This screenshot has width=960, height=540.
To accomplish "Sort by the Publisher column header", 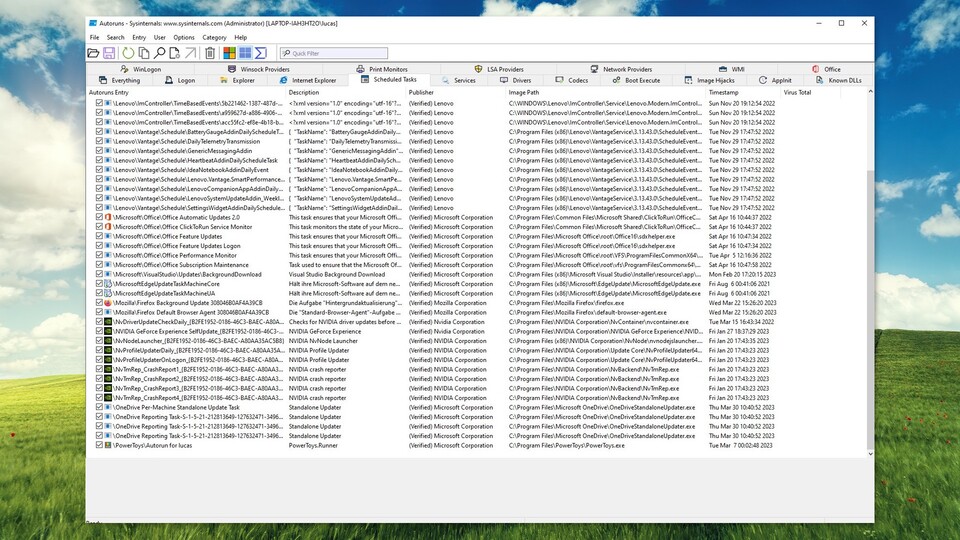I will pos(421,92).
